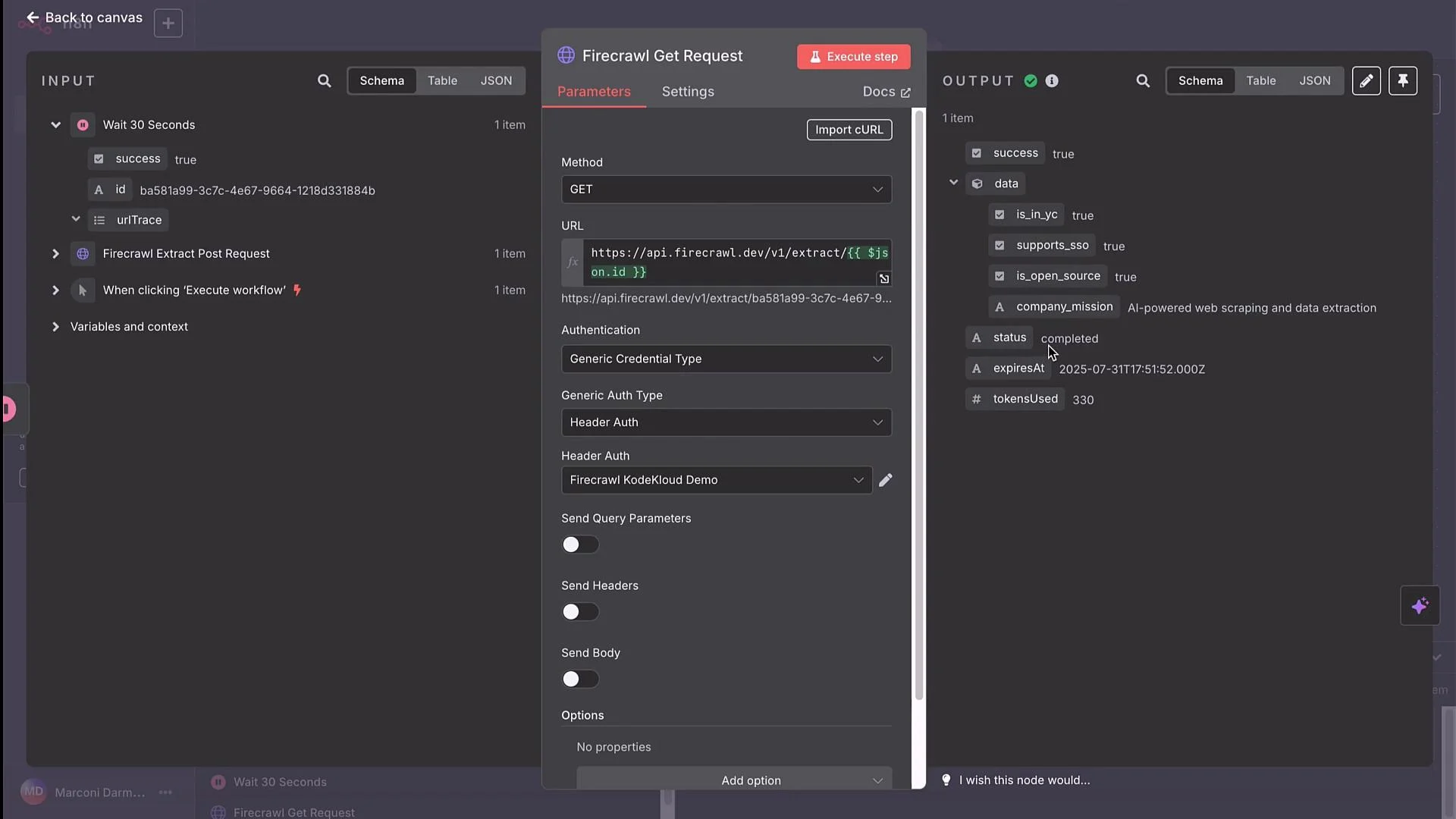Toggle Send Body switch
Image resolution: width=1456 pixels, height=819 pixels.
pos(580,679)
